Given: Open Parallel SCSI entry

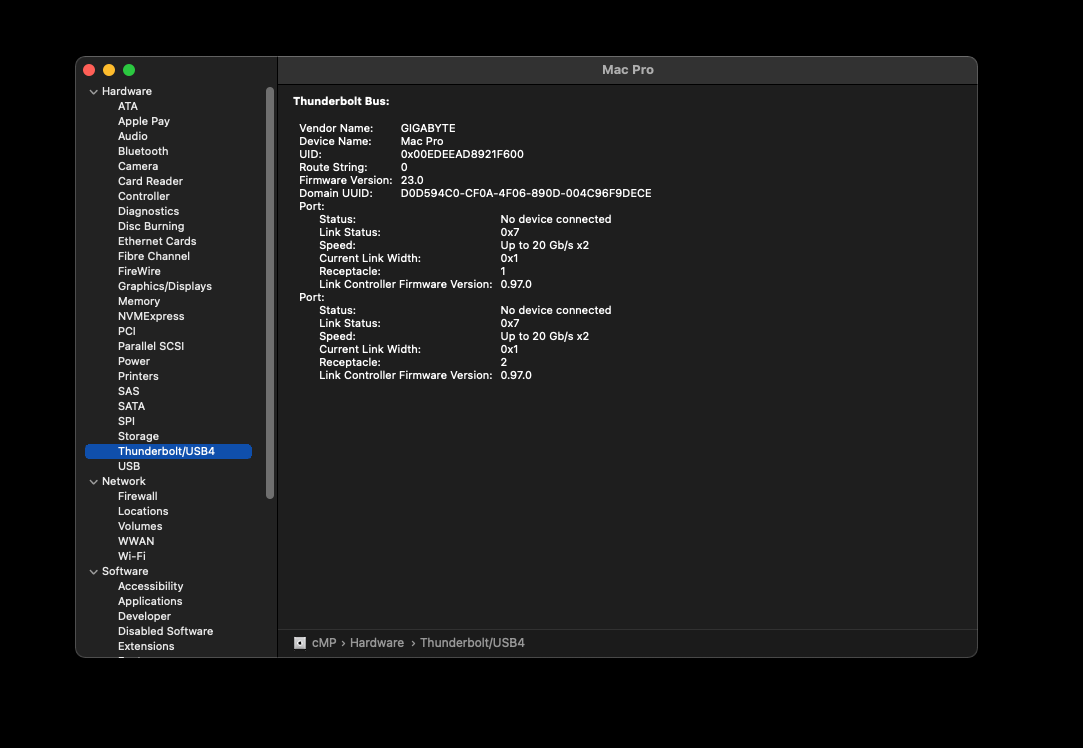Looking at the screenshot, I should pyautogui.click(x=151, y=346).
